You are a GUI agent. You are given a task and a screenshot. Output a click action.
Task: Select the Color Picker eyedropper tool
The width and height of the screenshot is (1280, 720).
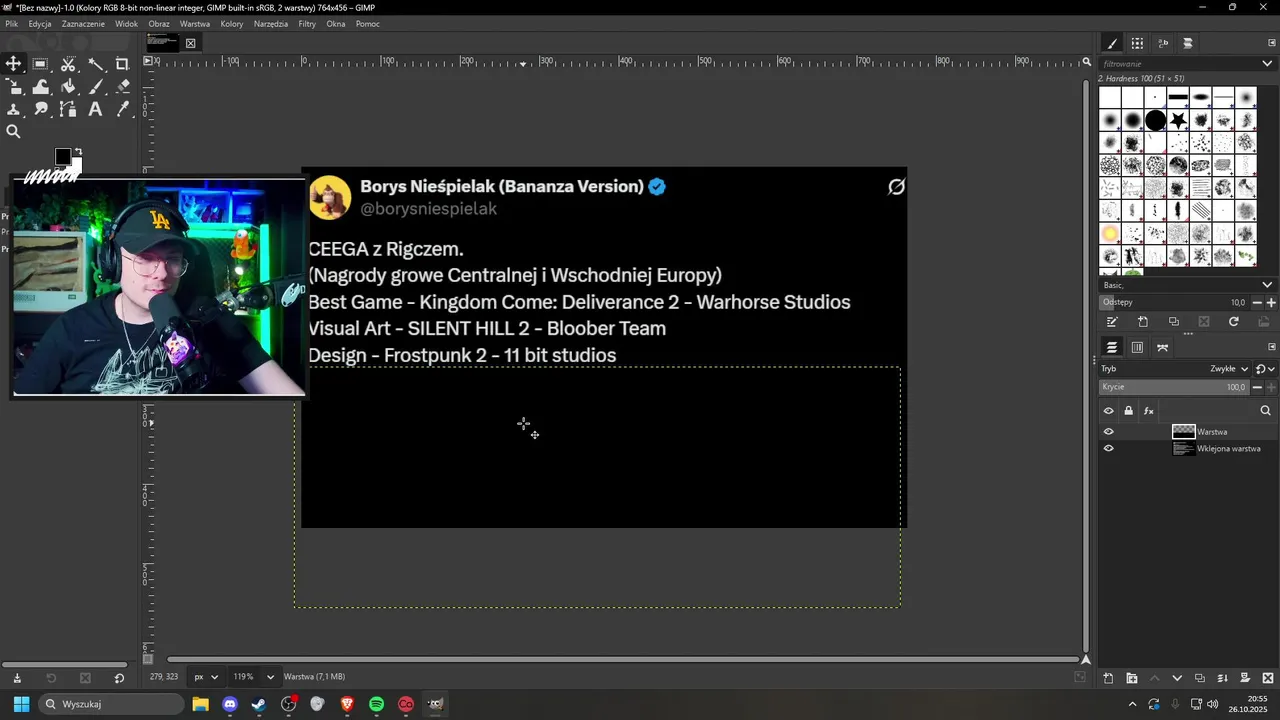[x=123, y=109]
